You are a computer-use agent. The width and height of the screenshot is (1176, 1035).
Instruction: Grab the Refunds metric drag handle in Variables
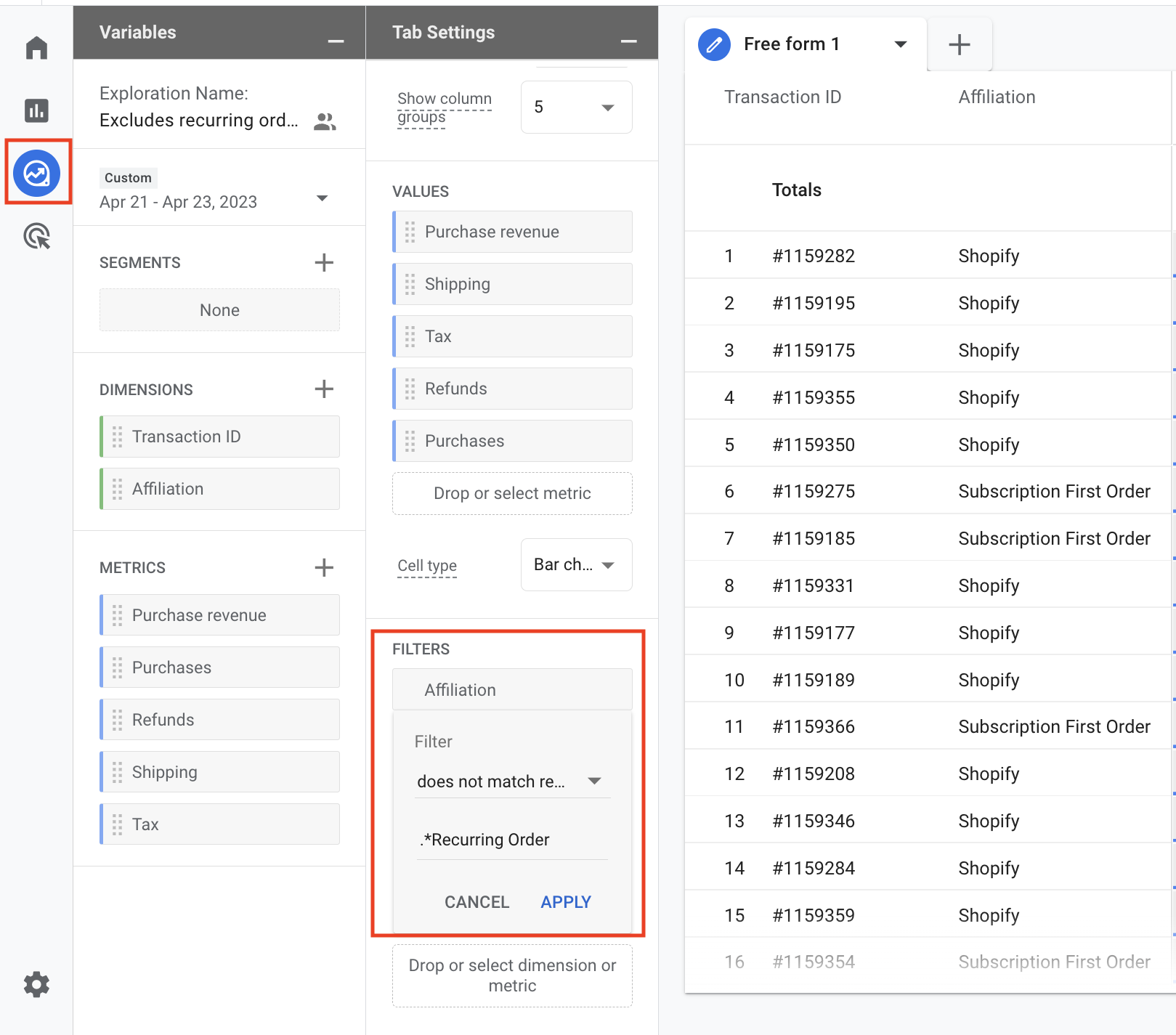117,720
